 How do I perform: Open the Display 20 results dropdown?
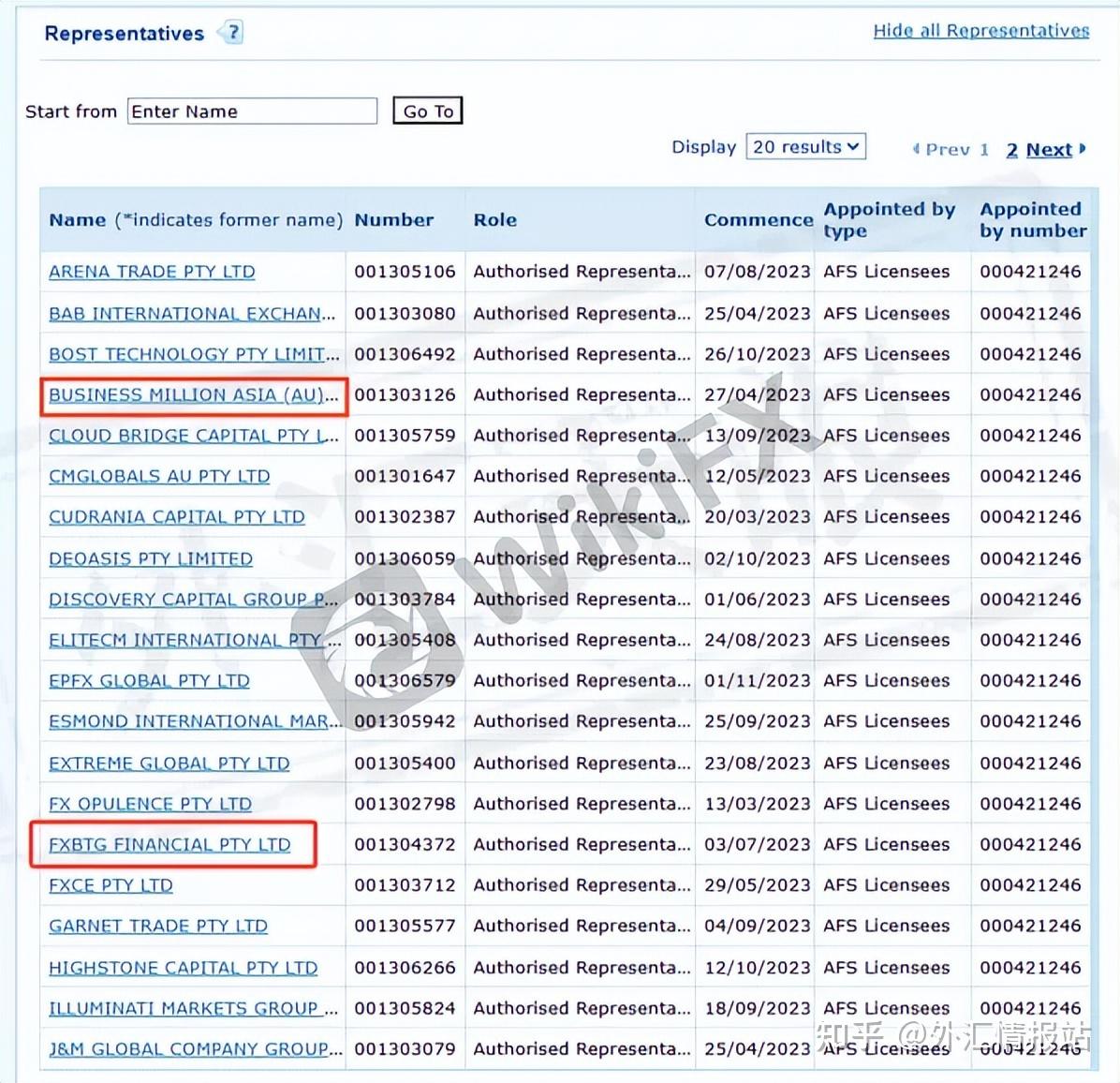[805, 146]
